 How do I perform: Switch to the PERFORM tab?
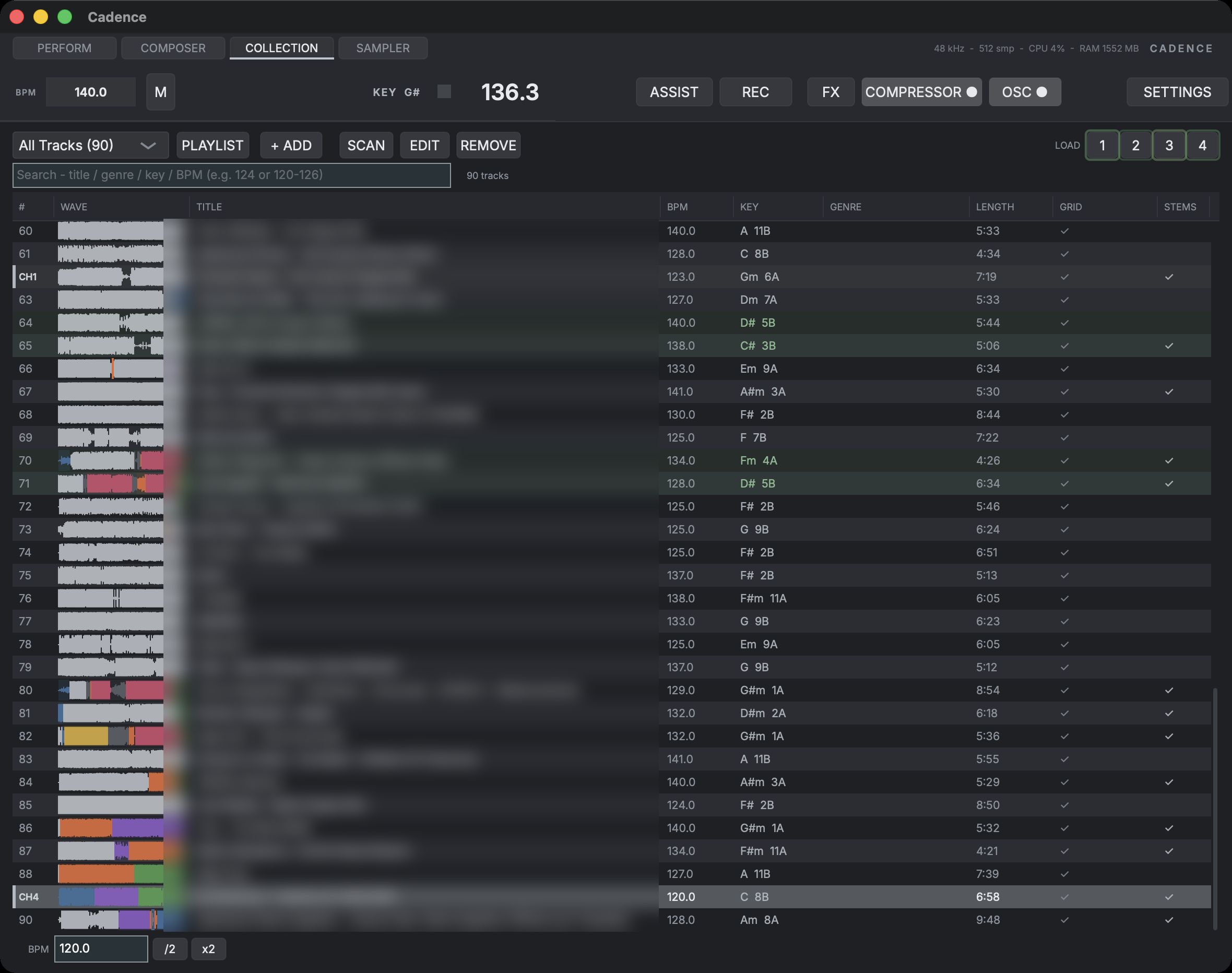point(64,48)
